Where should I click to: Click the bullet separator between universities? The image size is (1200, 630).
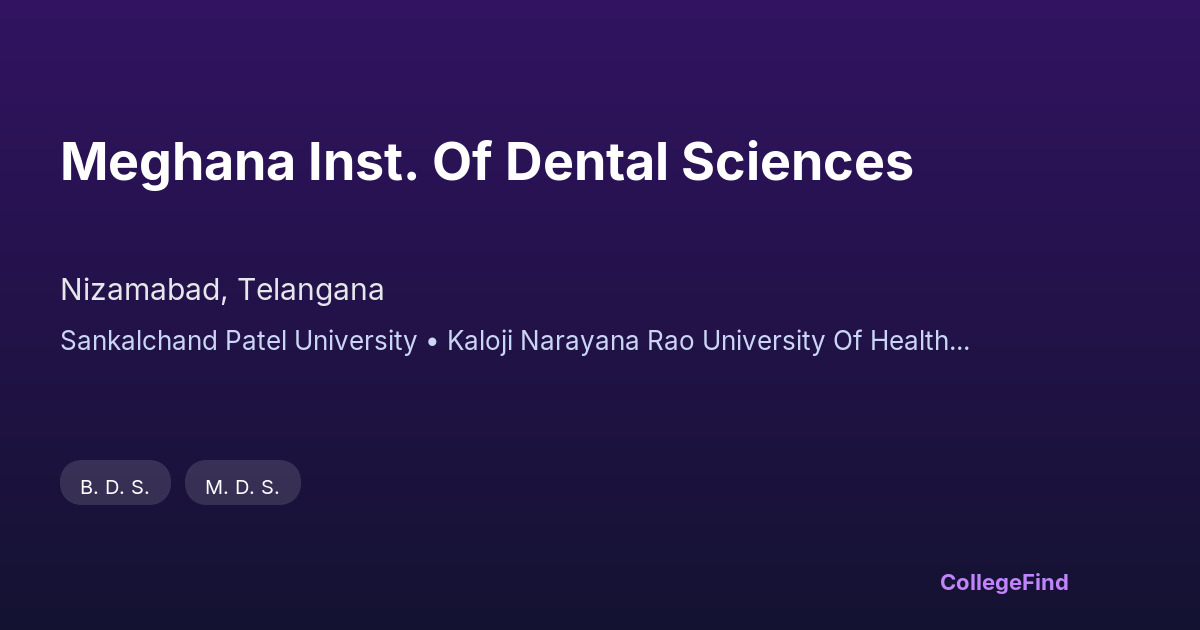click(x=432, y=342)
